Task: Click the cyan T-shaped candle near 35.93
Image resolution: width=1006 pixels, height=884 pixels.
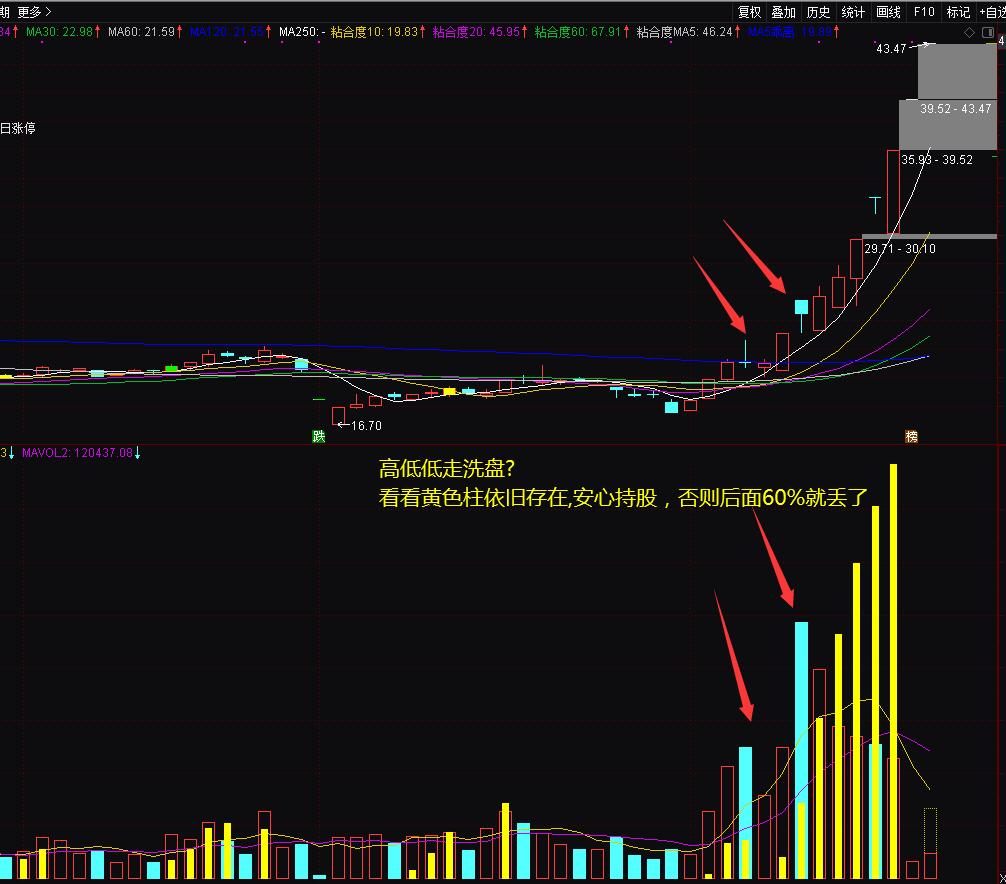Action: click(874, 205)
